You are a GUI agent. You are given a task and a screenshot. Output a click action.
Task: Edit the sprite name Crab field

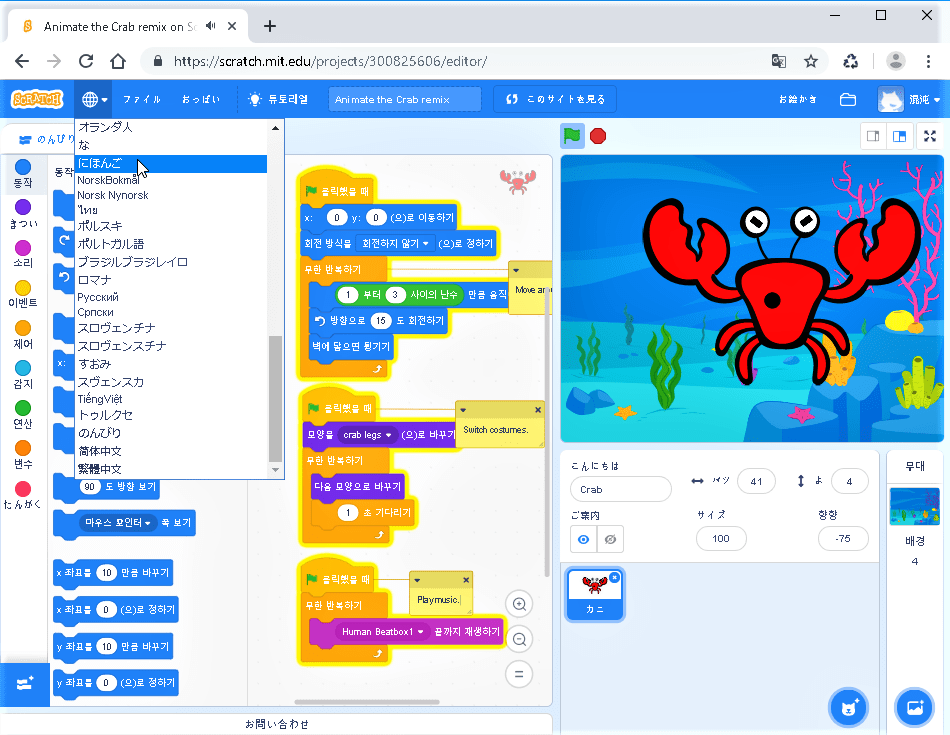620,490
